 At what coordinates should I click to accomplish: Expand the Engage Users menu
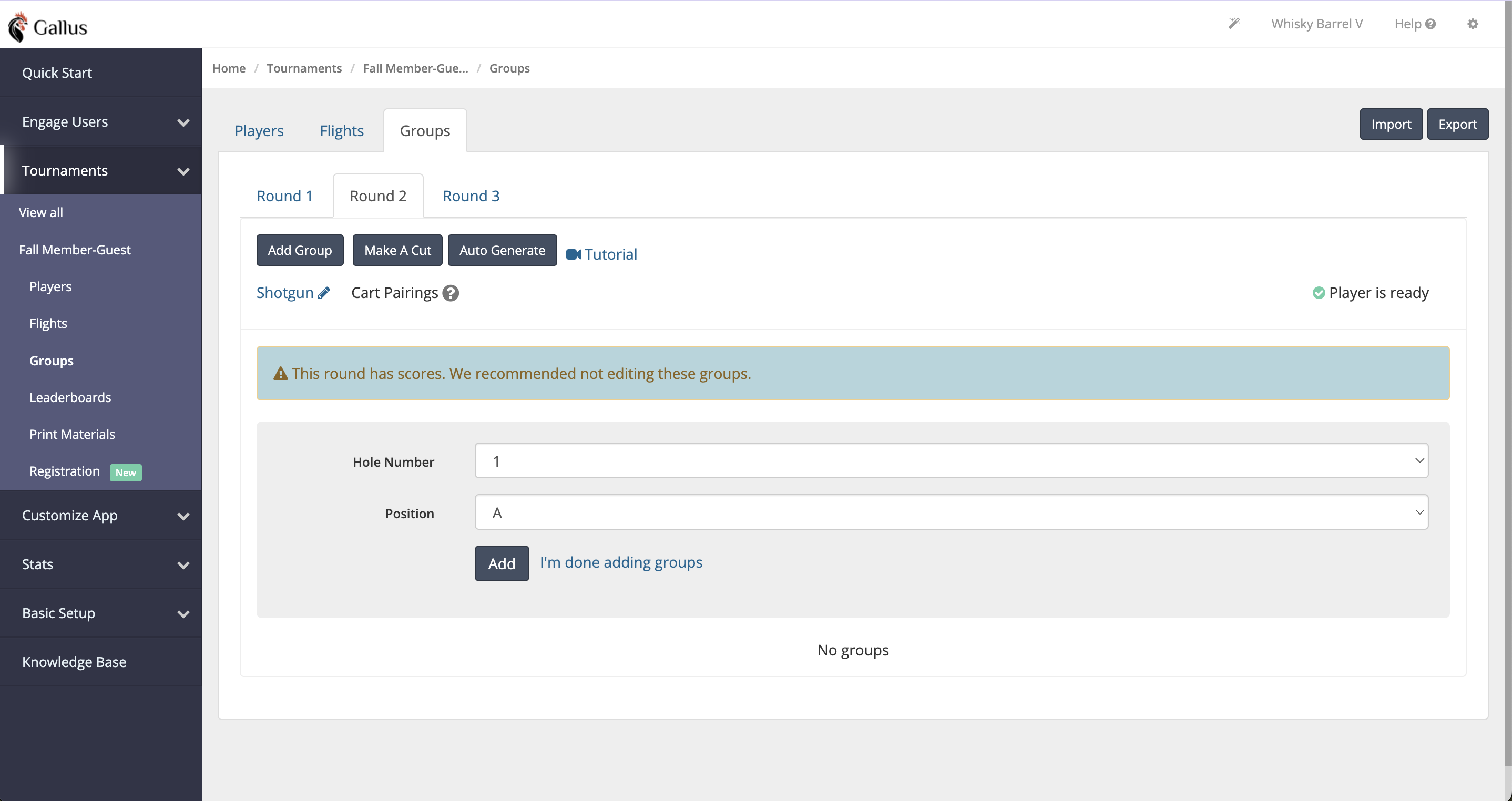[183, 122]
